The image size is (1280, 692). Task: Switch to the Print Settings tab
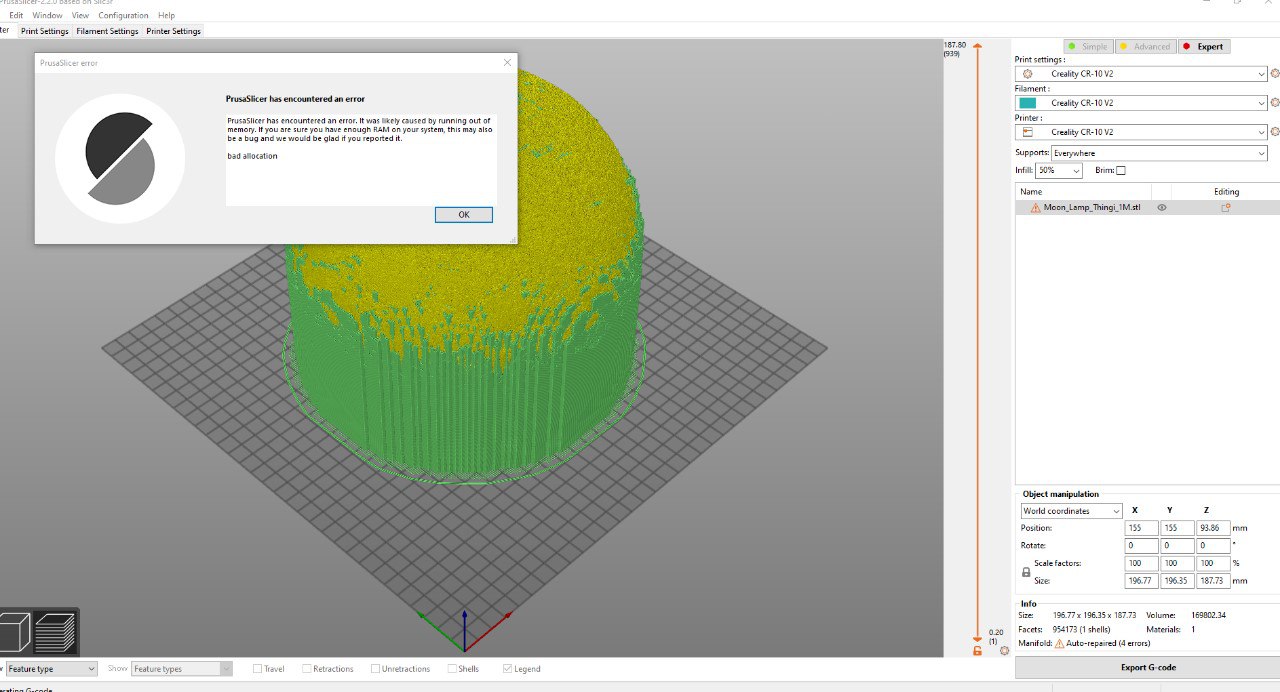(45, 31)
